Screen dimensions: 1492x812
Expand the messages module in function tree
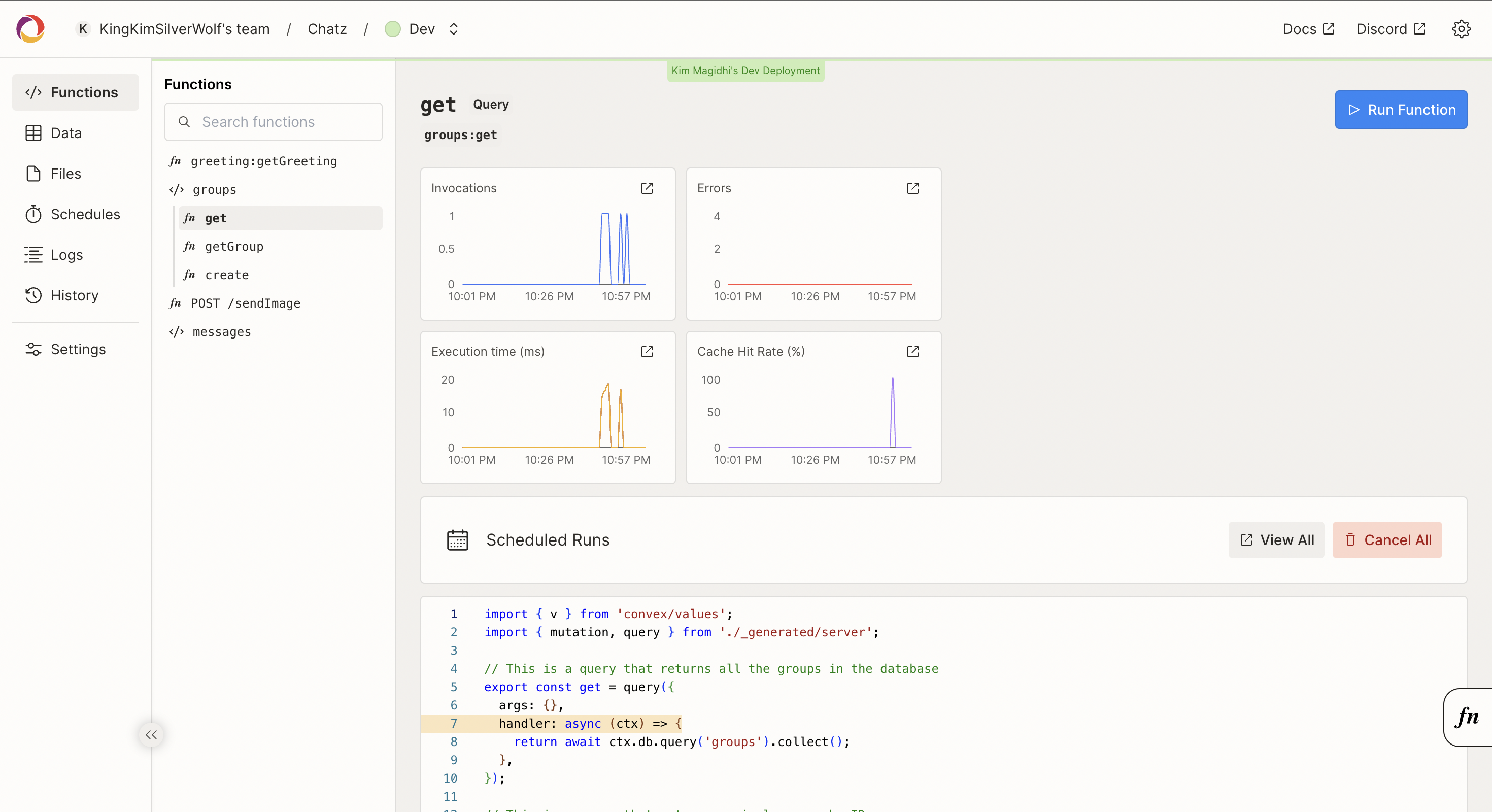pyautogui.click(x=221, y=332)
